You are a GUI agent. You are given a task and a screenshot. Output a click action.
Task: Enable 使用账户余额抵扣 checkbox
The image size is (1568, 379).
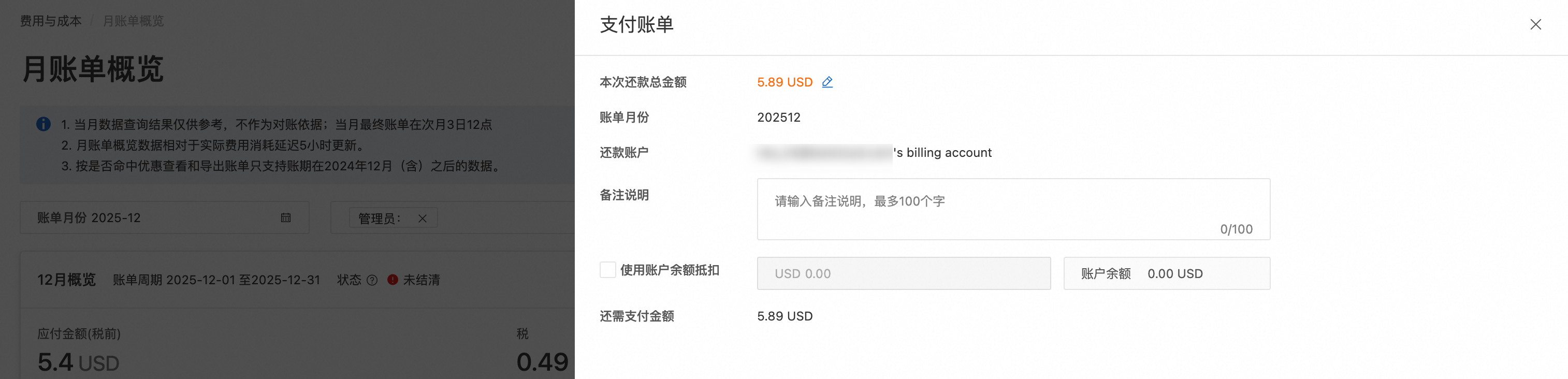pyautogui.click(x=607, y=270)
